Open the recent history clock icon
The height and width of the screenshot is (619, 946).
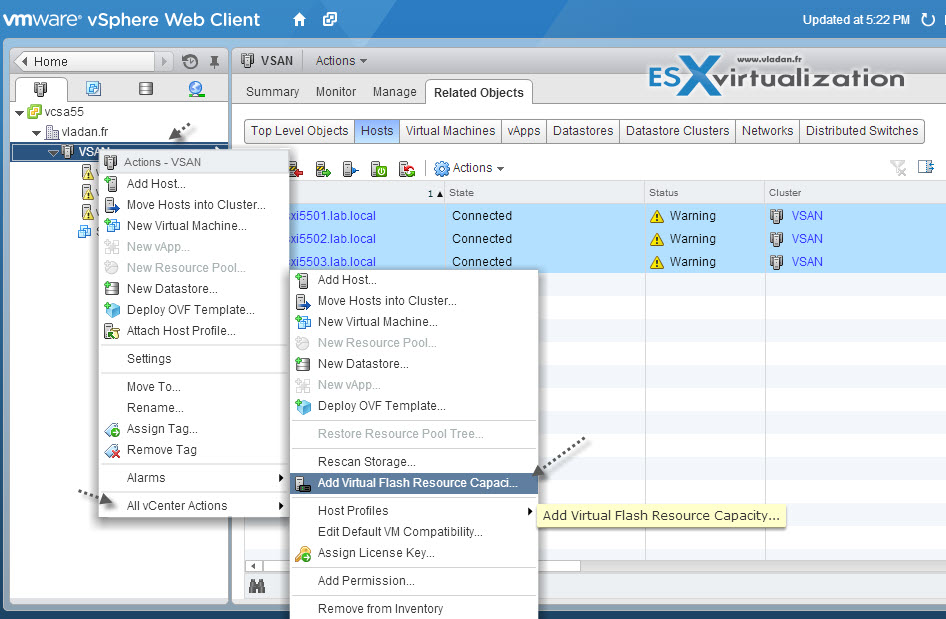[x=190, y=62]
